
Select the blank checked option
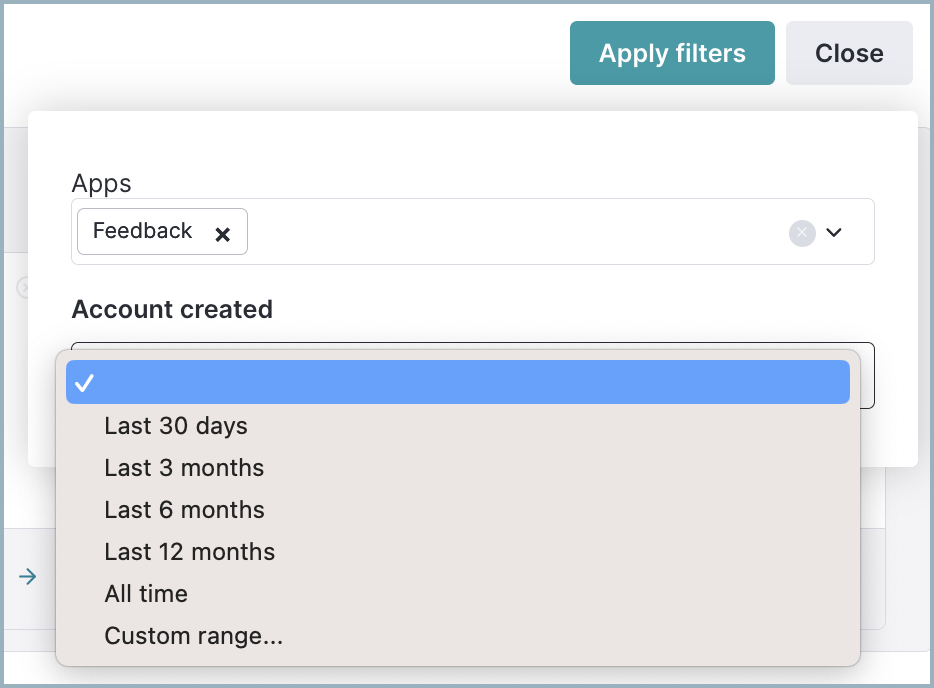457,382
